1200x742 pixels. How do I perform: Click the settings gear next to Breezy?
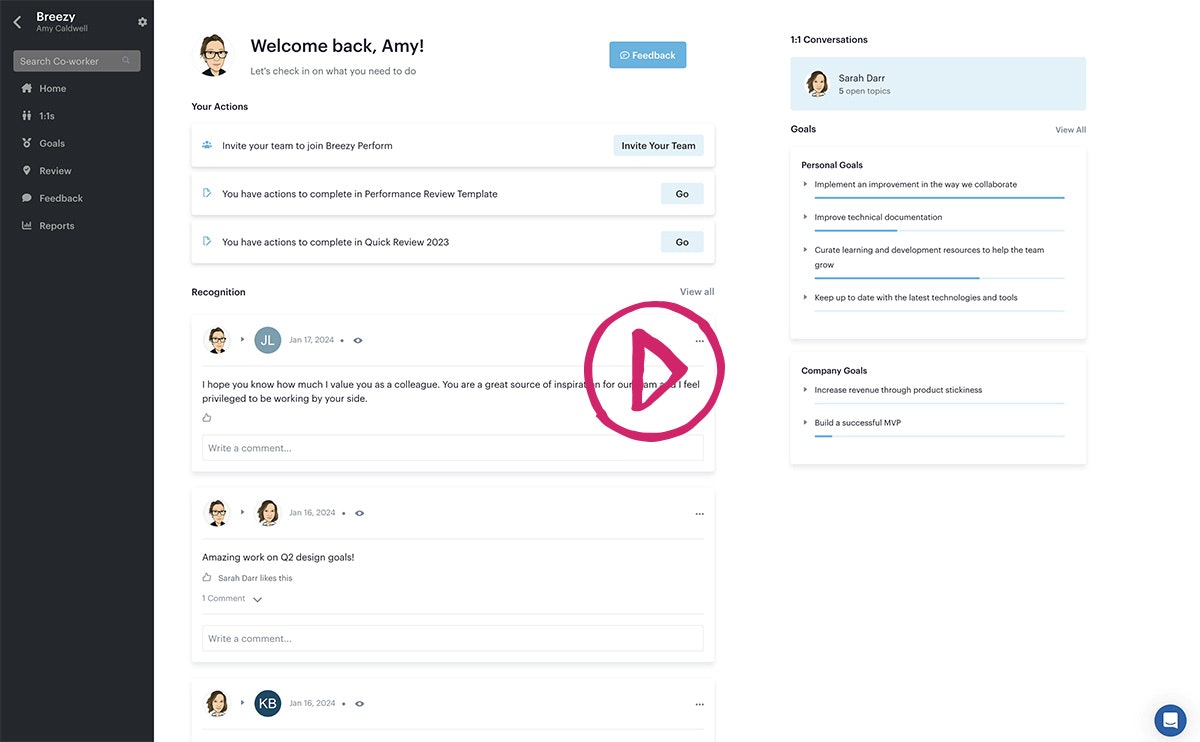pos(142,22)
